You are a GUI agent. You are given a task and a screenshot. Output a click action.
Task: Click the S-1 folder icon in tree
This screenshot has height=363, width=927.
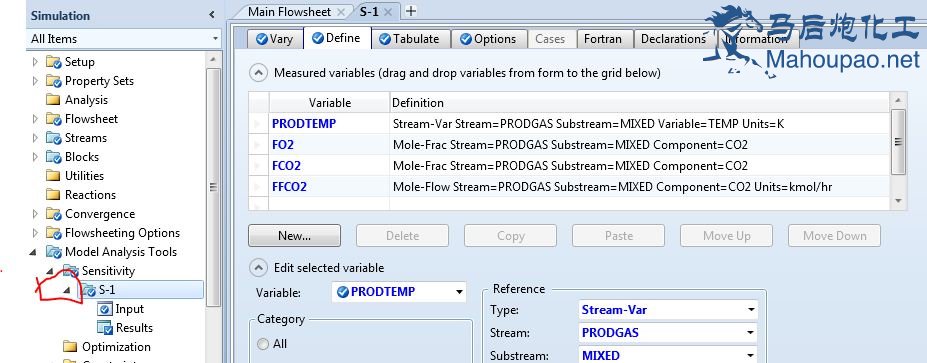pos(88,290)
